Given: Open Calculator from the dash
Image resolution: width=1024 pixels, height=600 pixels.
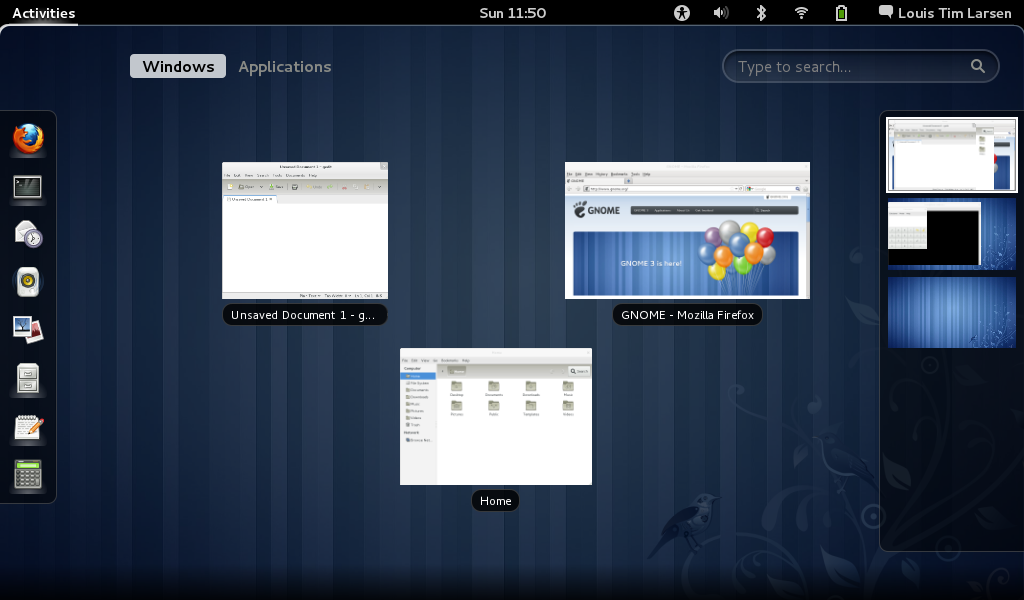Looking at the screenshot, I should (28, 475).
